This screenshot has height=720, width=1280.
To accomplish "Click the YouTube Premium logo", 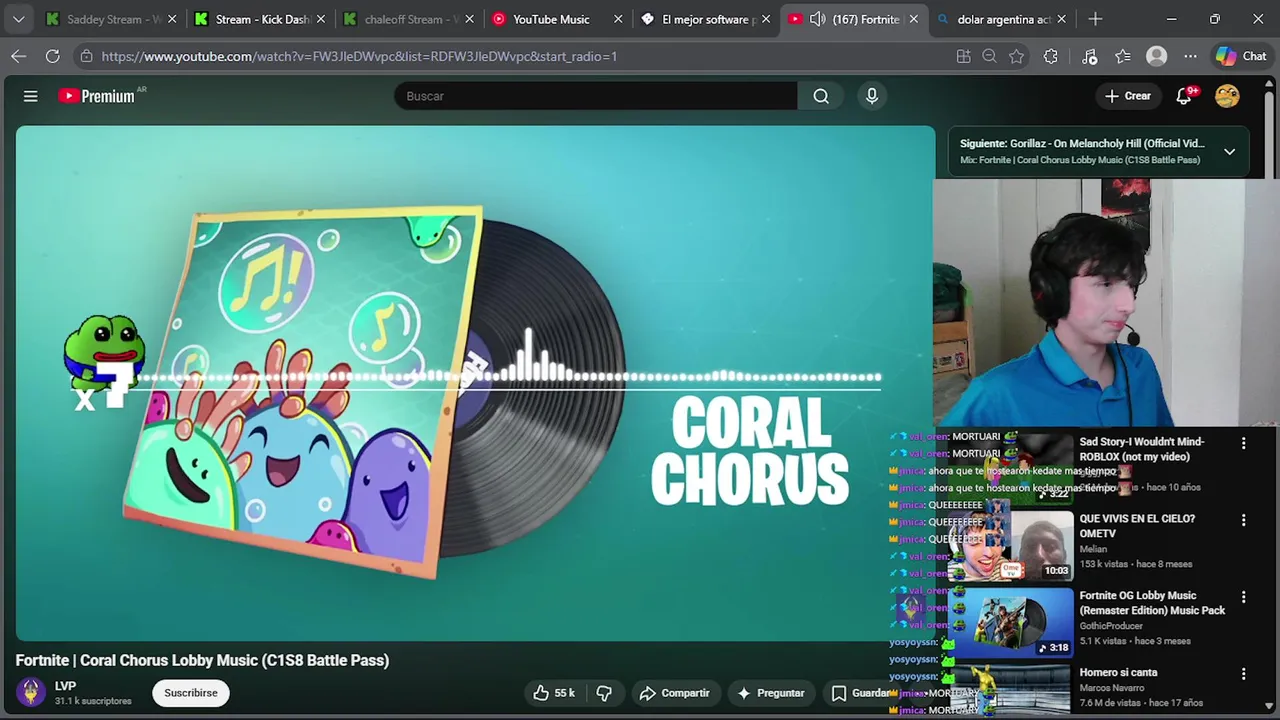I will pyautogui.click(x=97, y=96).
